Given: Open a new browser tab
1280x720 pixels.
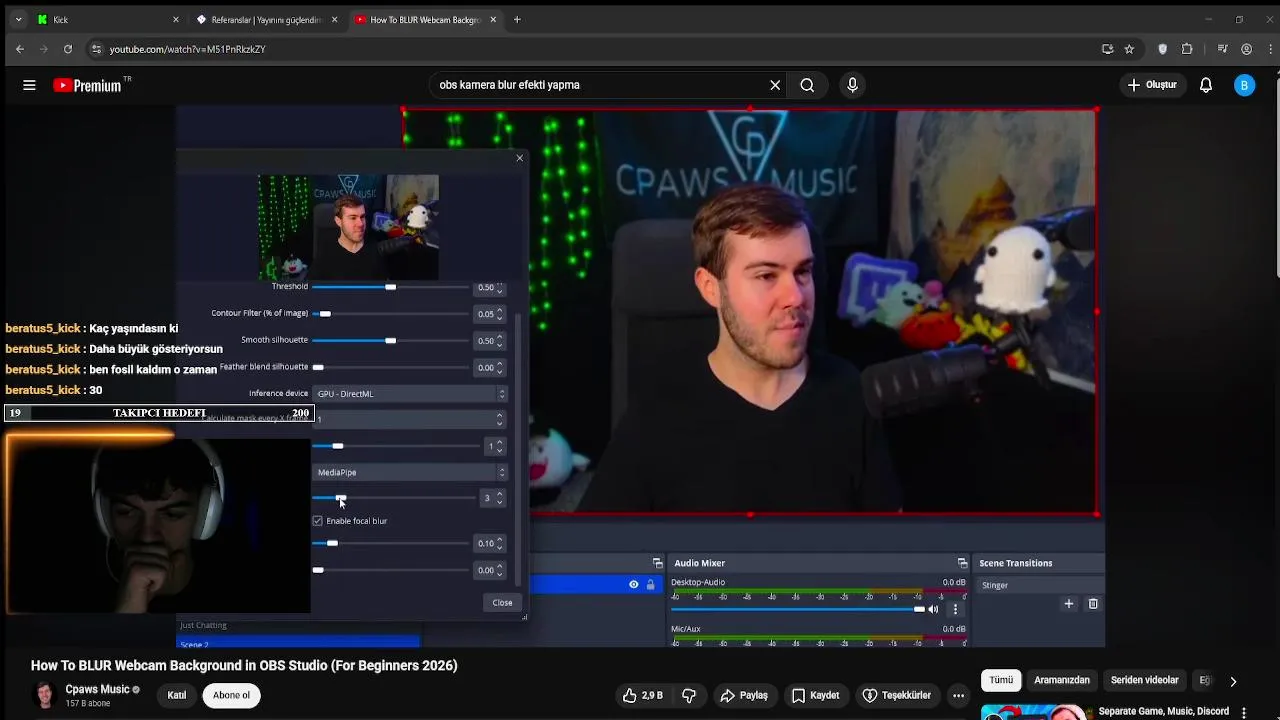Looking at the screenshot, I should (517, 19).
